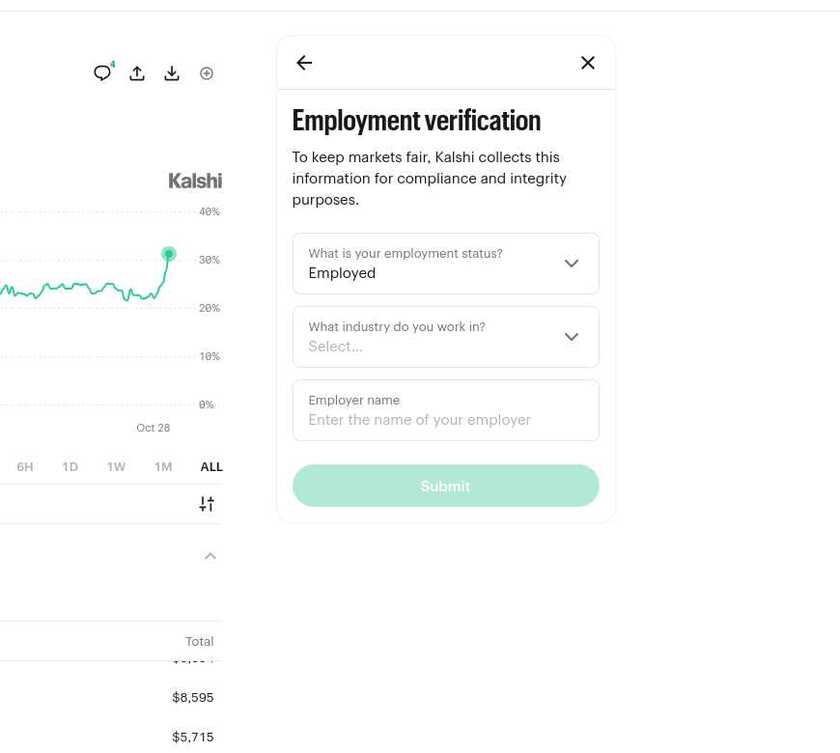840x753 pixels.
Task: Click the Total column header
Action: point(199,641)
